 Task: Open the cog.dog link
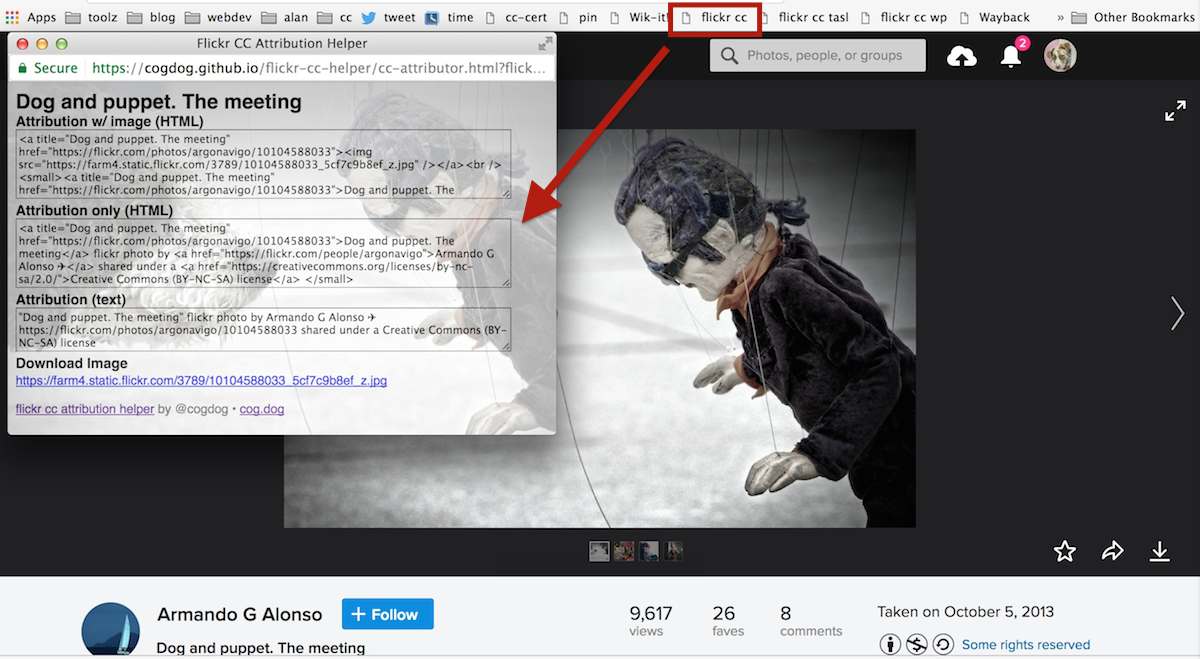pyautogui.click(x=262, y=409)
